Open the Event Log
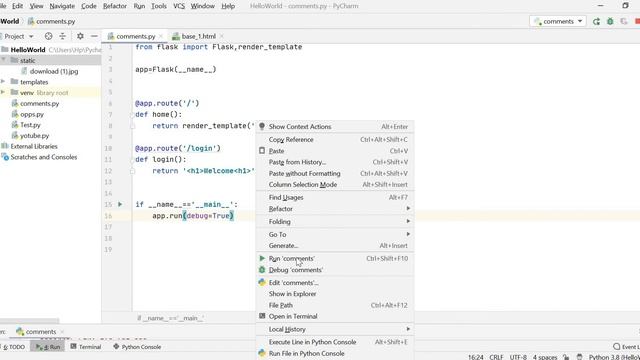This screenshot has width=640, height=360. (x=627, y=347)
